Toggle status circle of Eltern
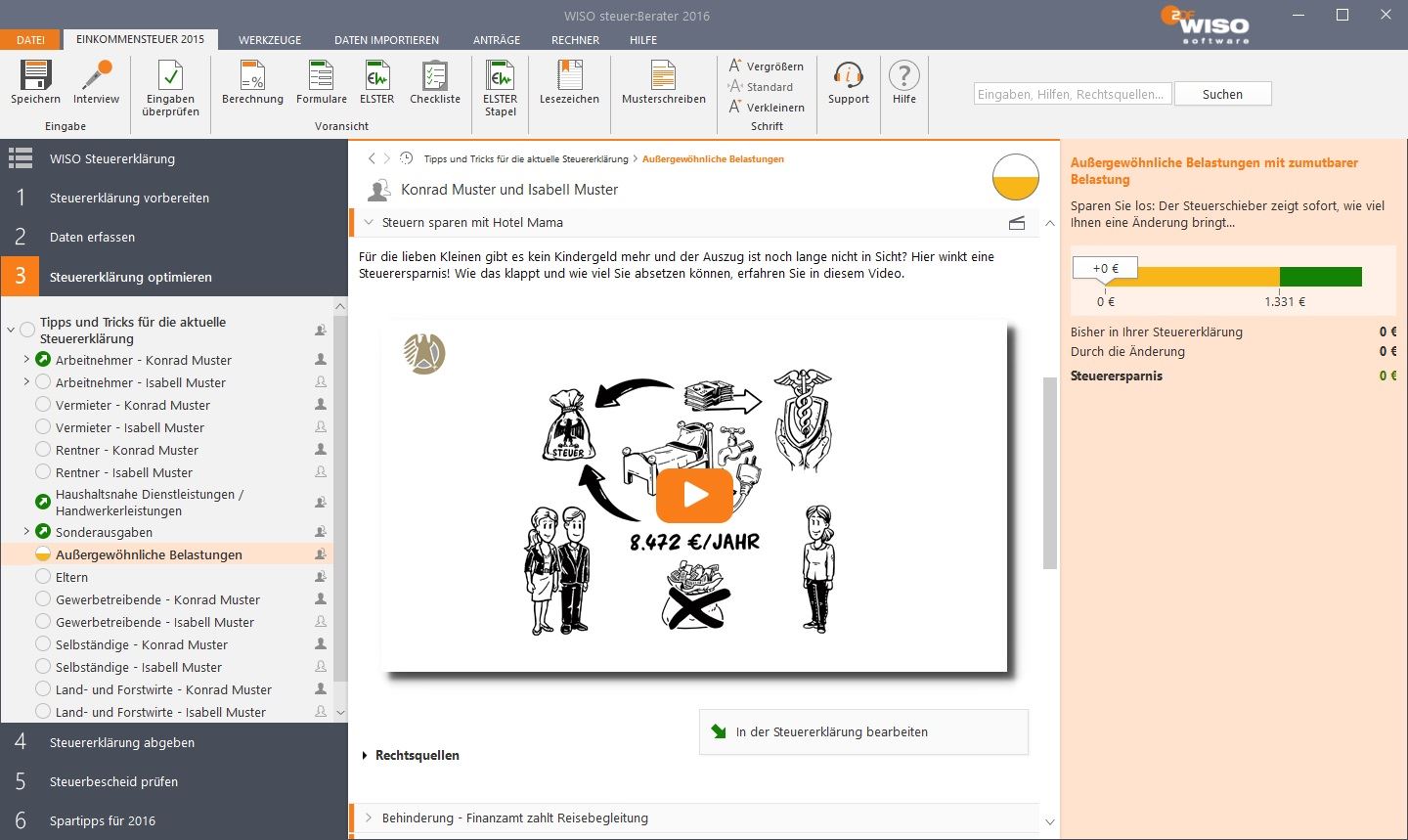 [43, 576]
